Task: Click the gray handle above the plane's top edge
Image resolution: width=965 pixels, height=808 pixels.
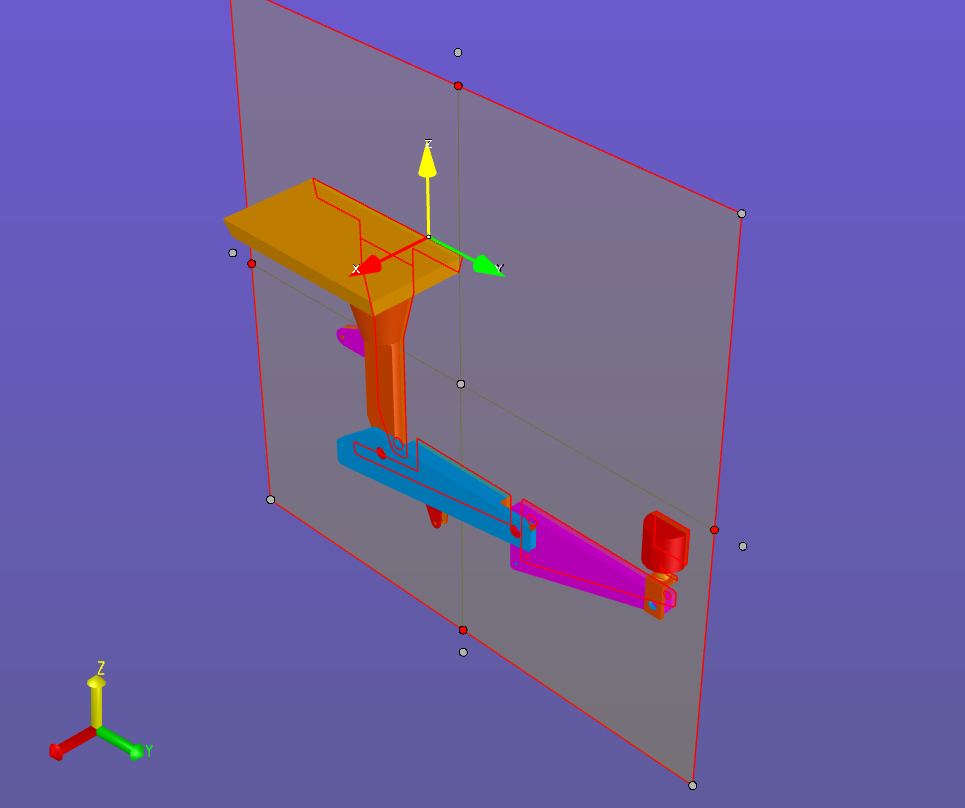Action: [x=458, y=52]
